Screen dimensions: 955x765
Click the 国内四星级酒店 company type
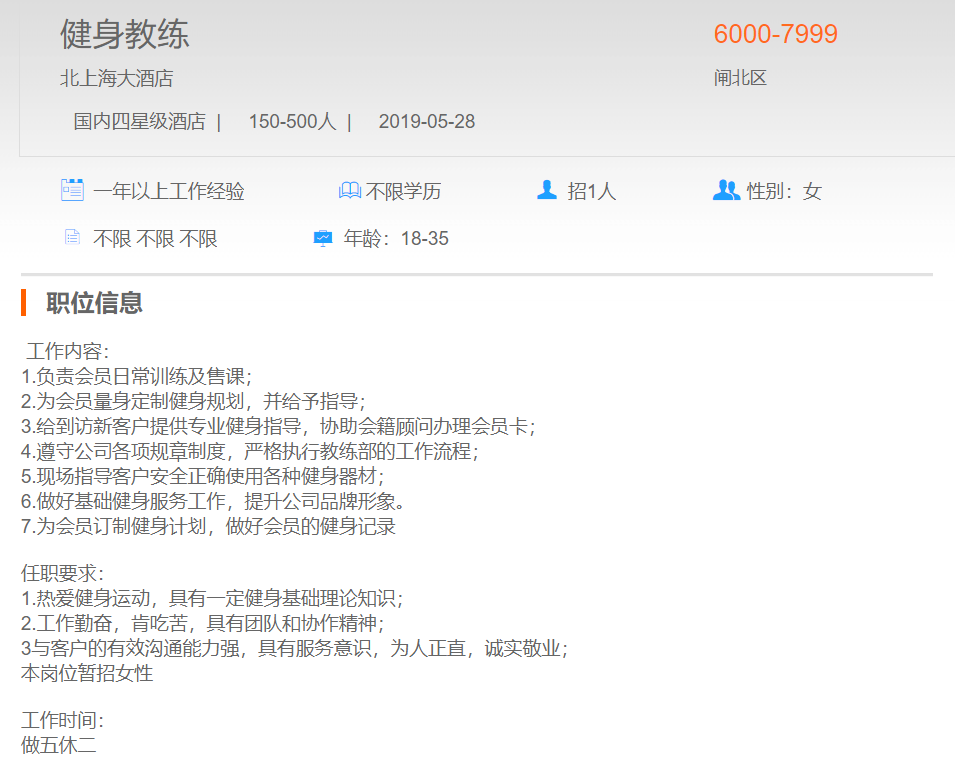(139, 122)
